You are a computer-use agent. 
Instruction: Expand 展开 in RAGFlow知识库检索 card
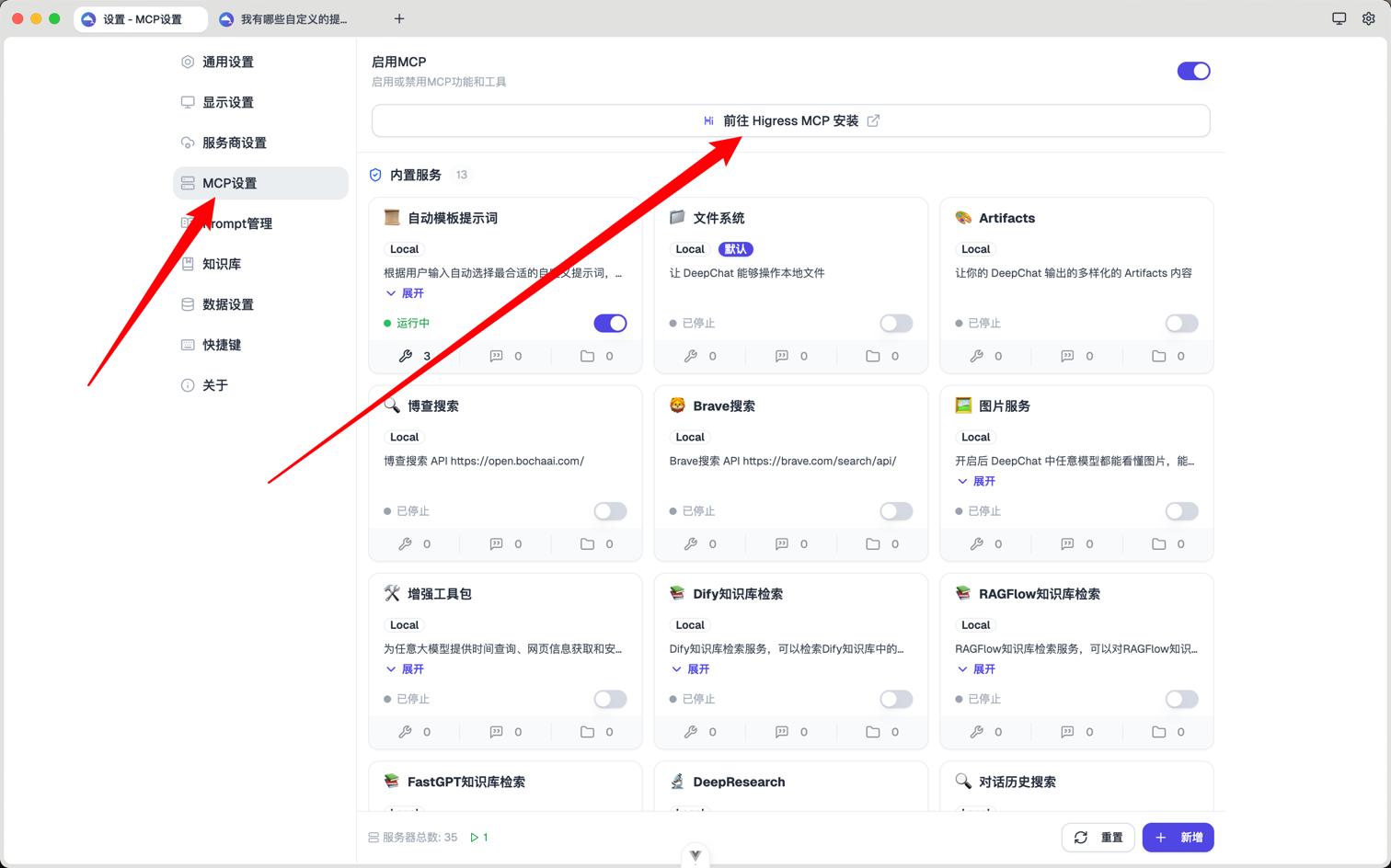tap(976, 669)
